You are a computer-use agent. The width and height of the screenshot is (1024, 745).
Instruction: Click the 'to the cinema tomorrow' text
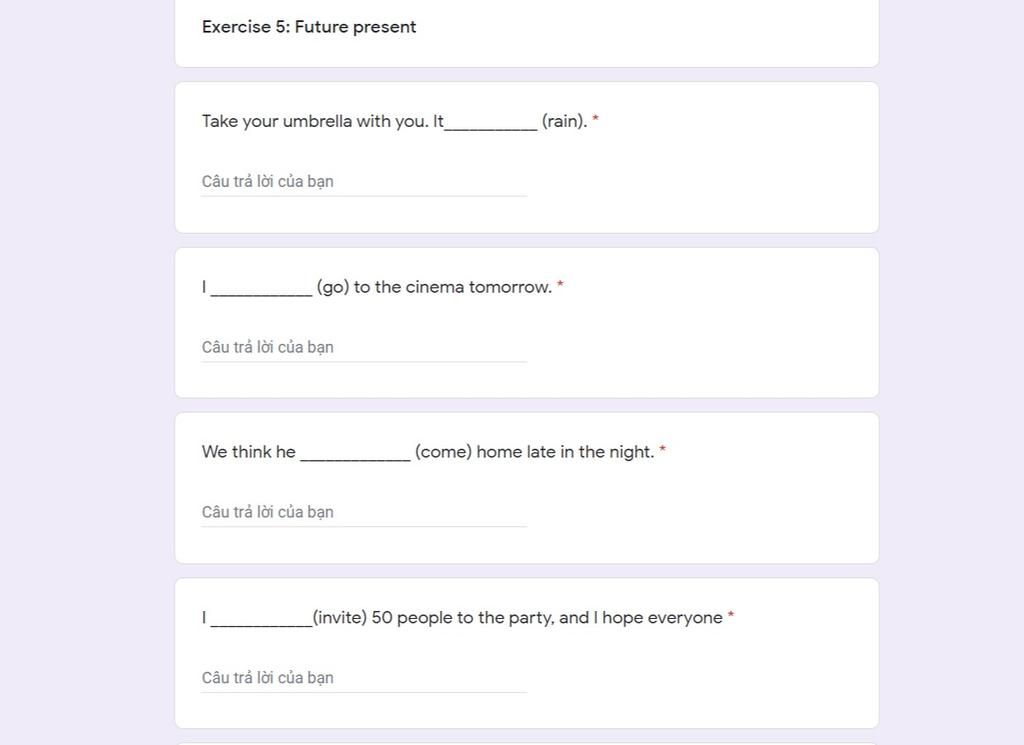453,287
